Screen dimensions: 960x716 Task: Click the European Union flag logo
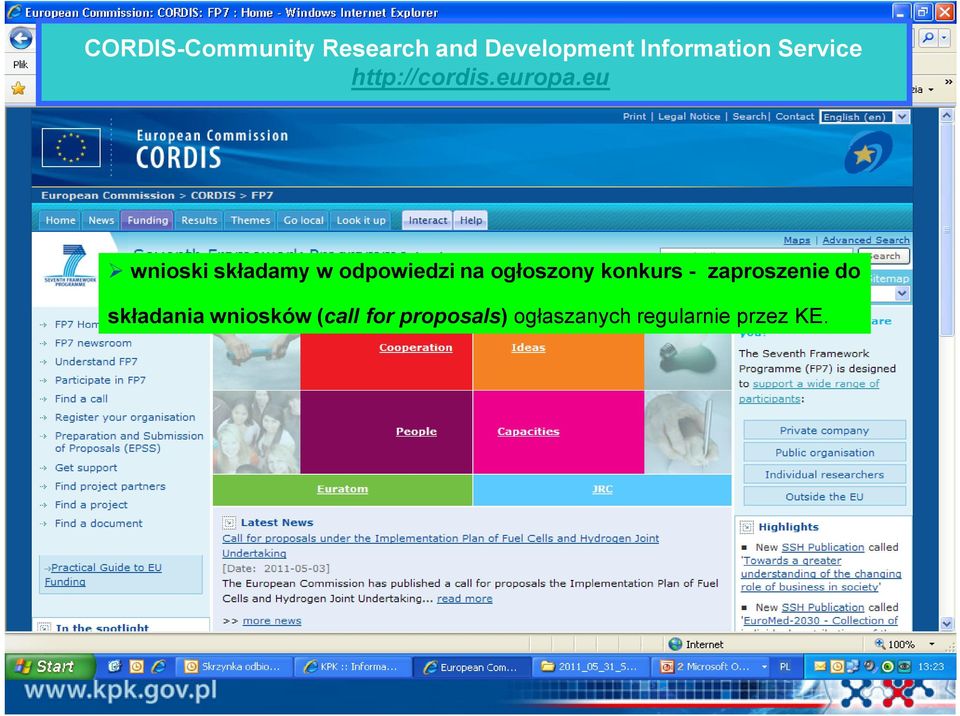pos(71,148)
